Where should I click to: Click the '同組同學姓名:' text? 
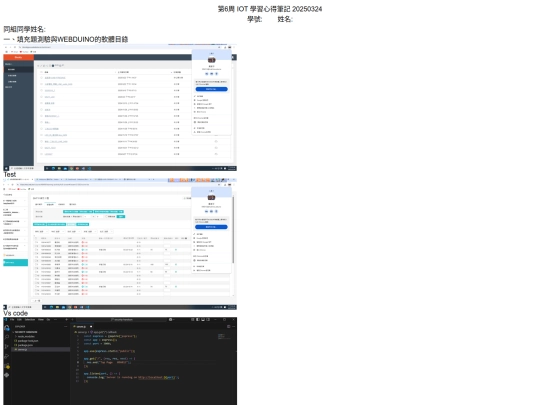(x=24, y=29)
